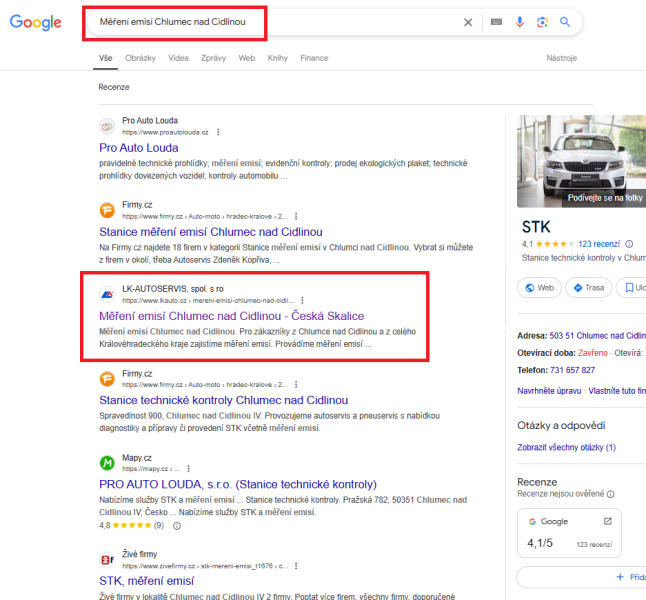Click the Web button in STK panel

point(539,288)
